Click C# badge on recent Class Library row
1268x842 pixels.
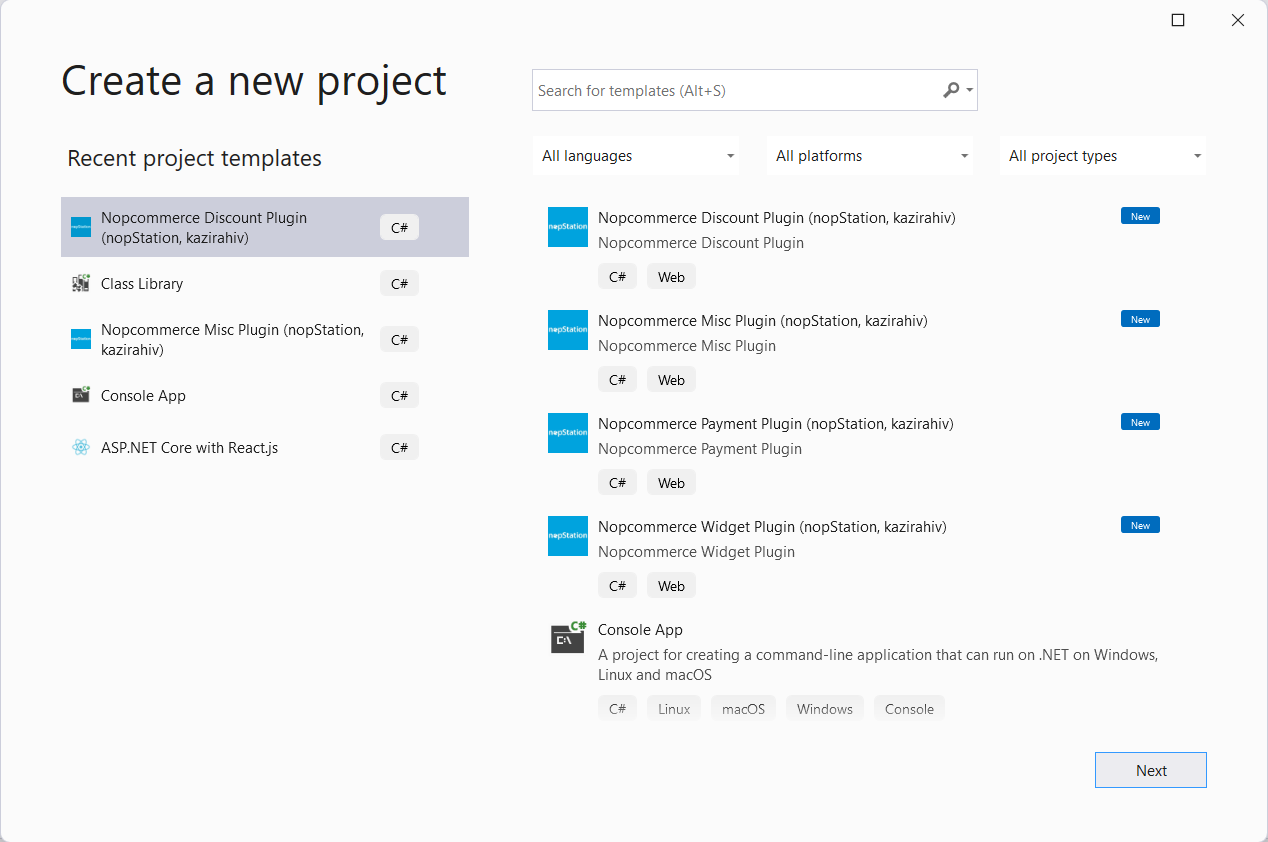tap(399, 284)
